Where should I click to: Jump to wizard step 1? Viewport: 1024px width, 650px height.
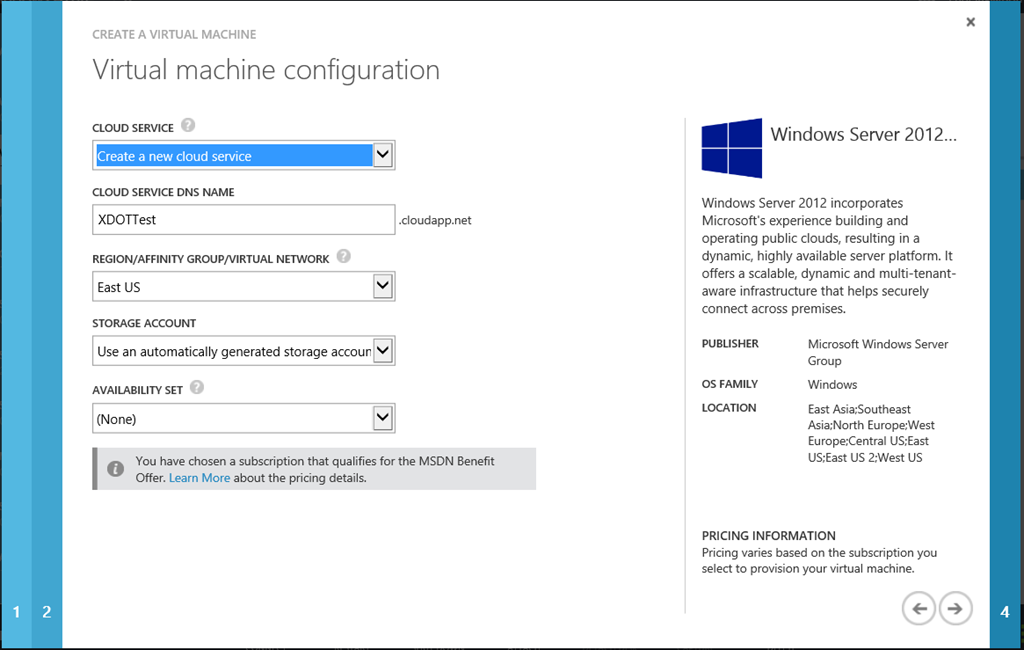click(x=16, y=612)
